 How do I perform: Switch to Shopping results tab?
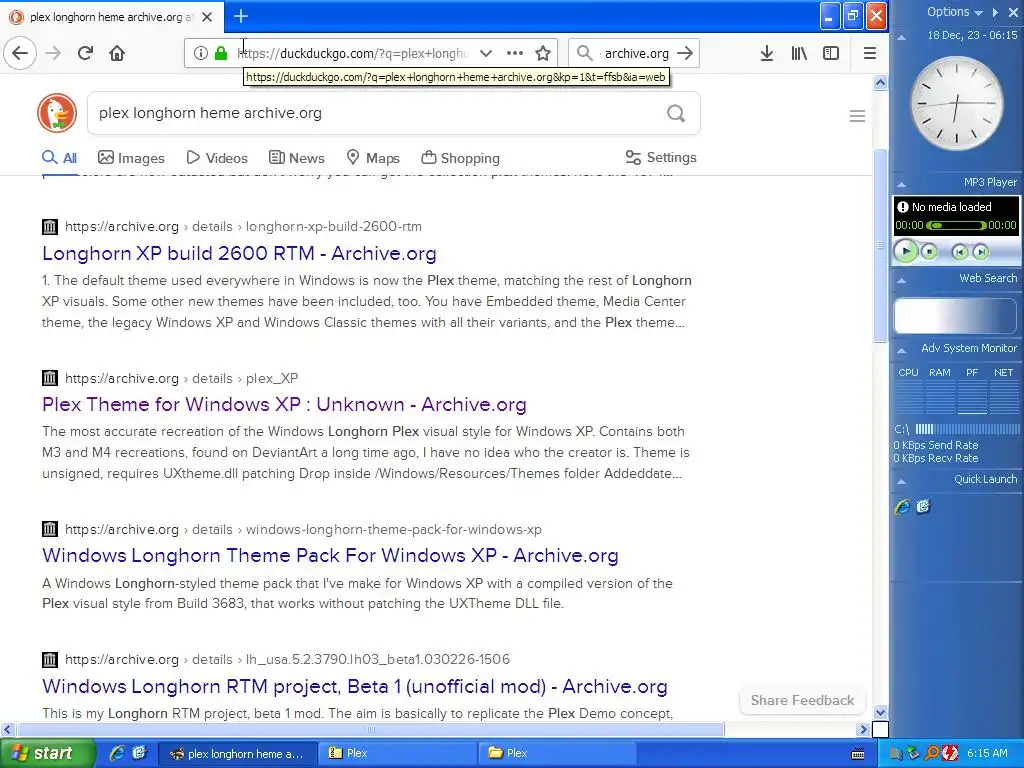tap(460, 158)
